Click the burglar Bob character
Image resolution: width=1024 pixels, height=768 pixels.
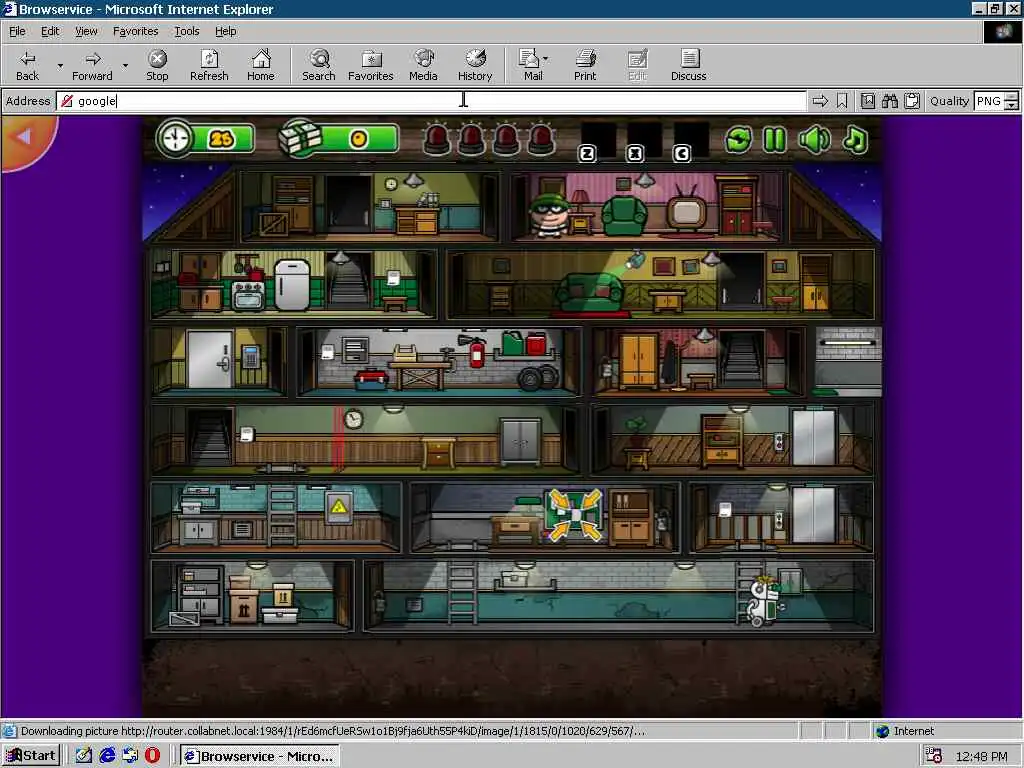(x=549, y=214)
